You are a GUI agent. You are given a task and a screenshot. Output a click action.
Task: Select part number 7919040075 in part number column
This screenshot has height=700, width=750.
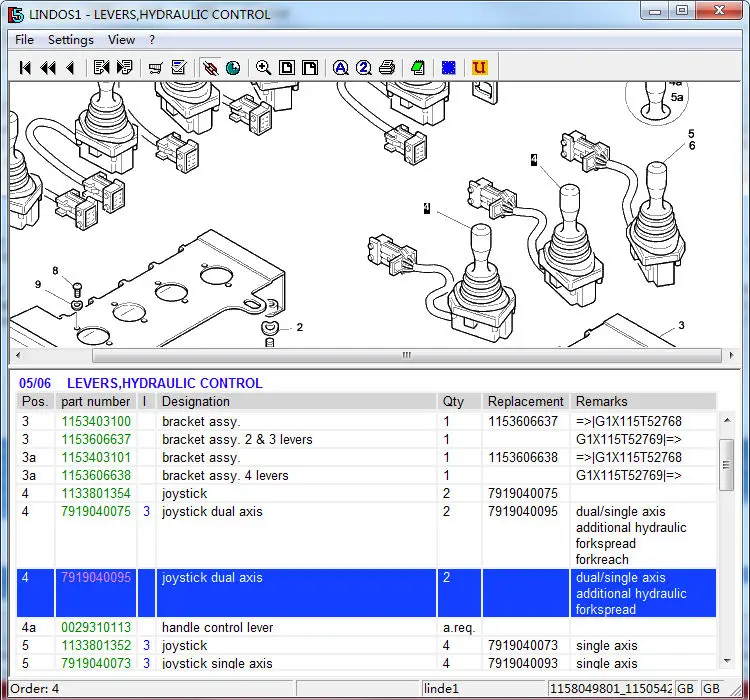click(x=96, y=511)
